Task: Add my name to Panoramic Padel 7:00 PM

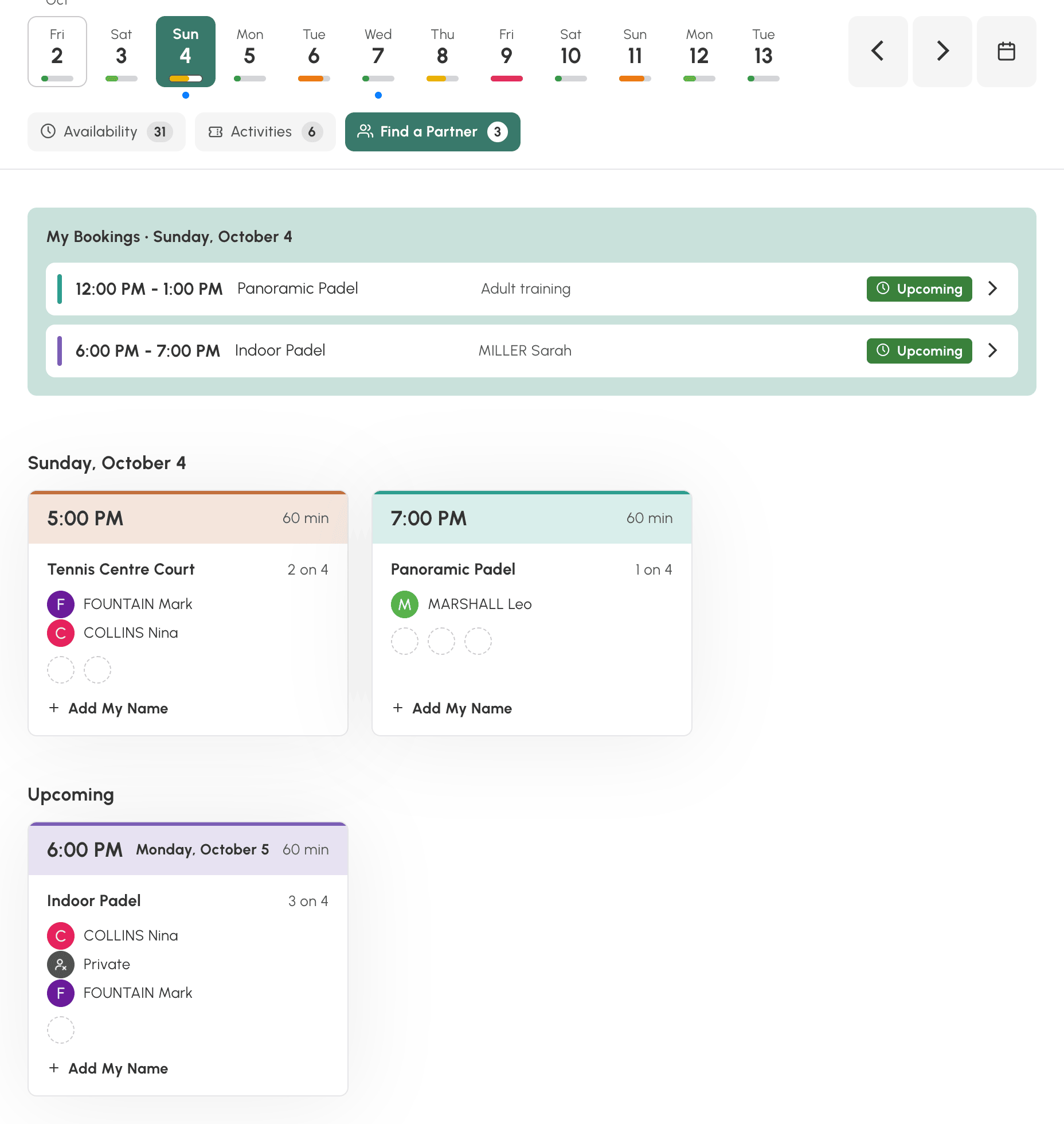Action: (x=452, y=708)
